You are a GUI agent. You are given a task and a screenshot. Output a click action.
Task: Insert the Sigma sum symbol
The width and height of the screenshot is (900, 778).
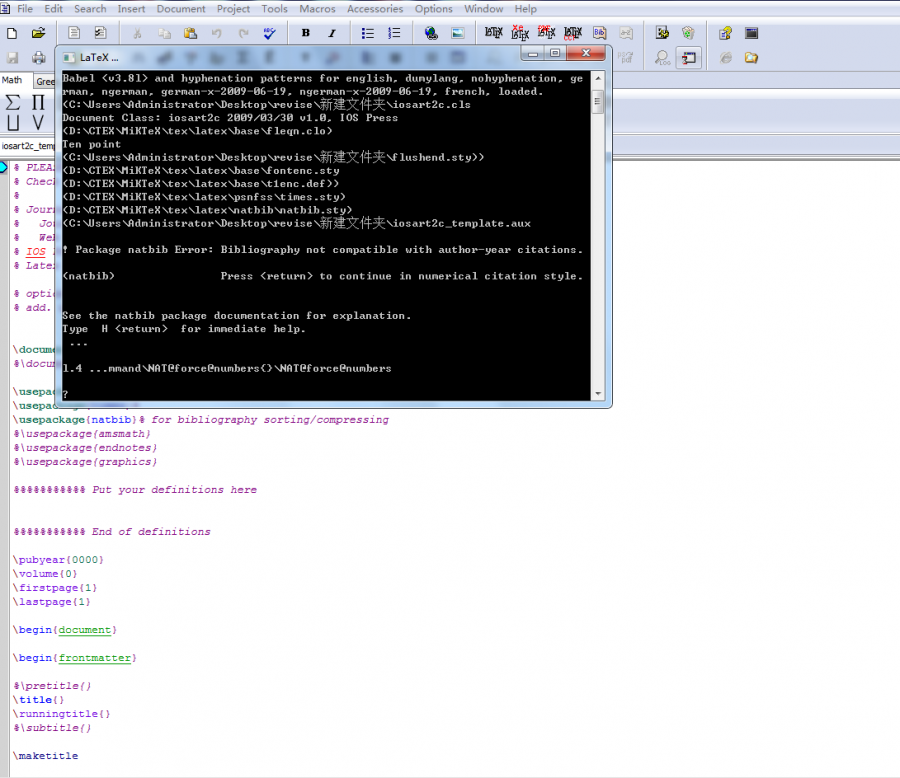pos(13,103)
